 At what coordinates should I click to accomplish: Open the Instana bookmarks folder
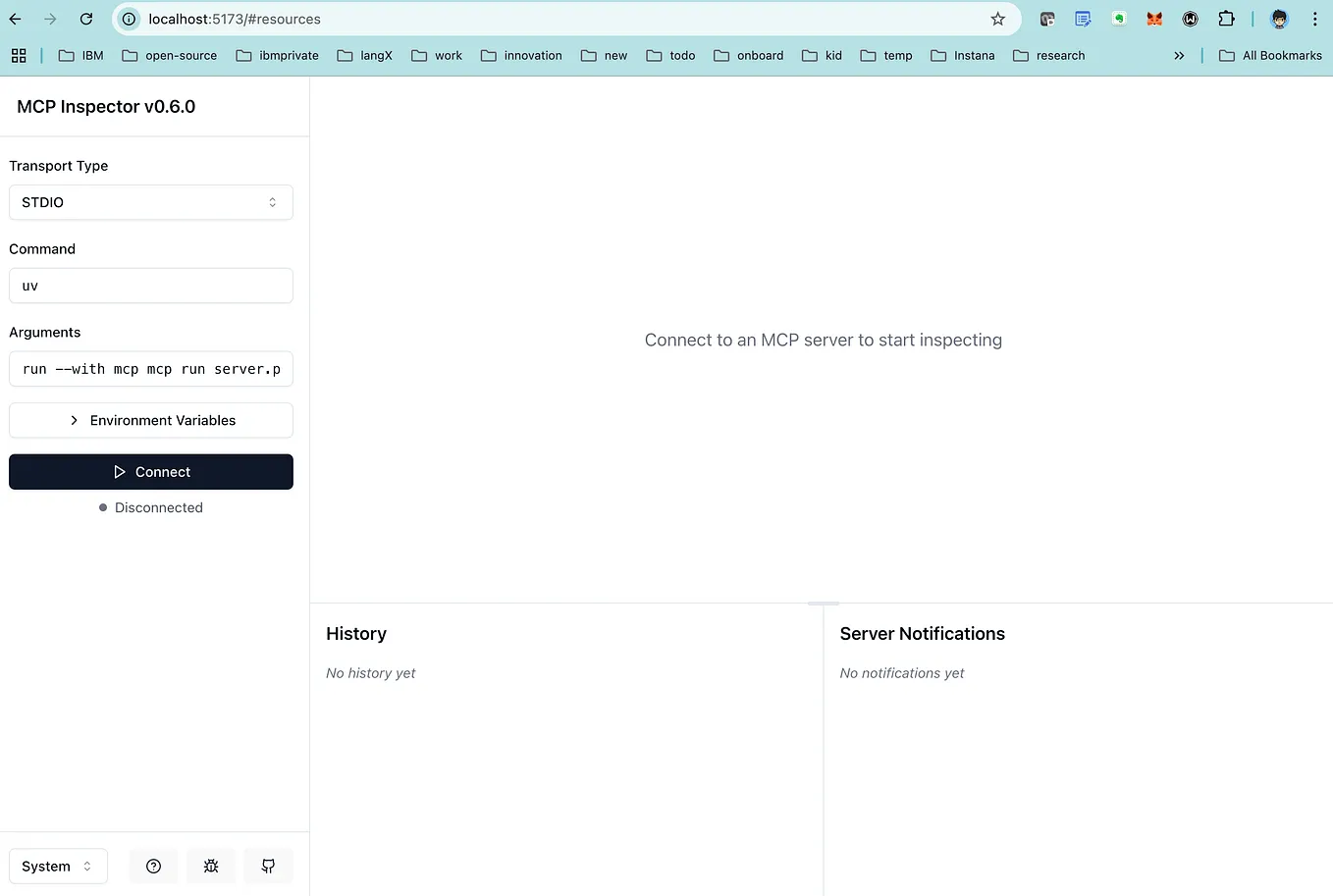pyautogui.click(x=963, y=55)
